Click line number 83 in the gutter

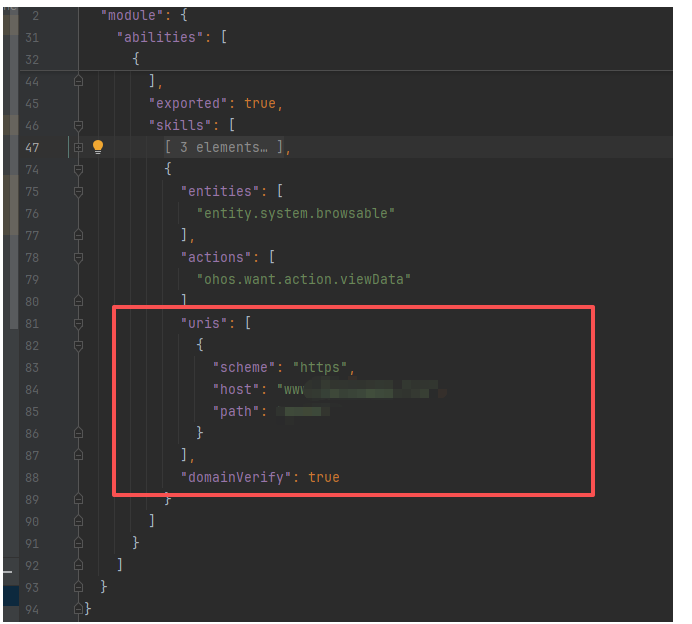click(32, 368)
